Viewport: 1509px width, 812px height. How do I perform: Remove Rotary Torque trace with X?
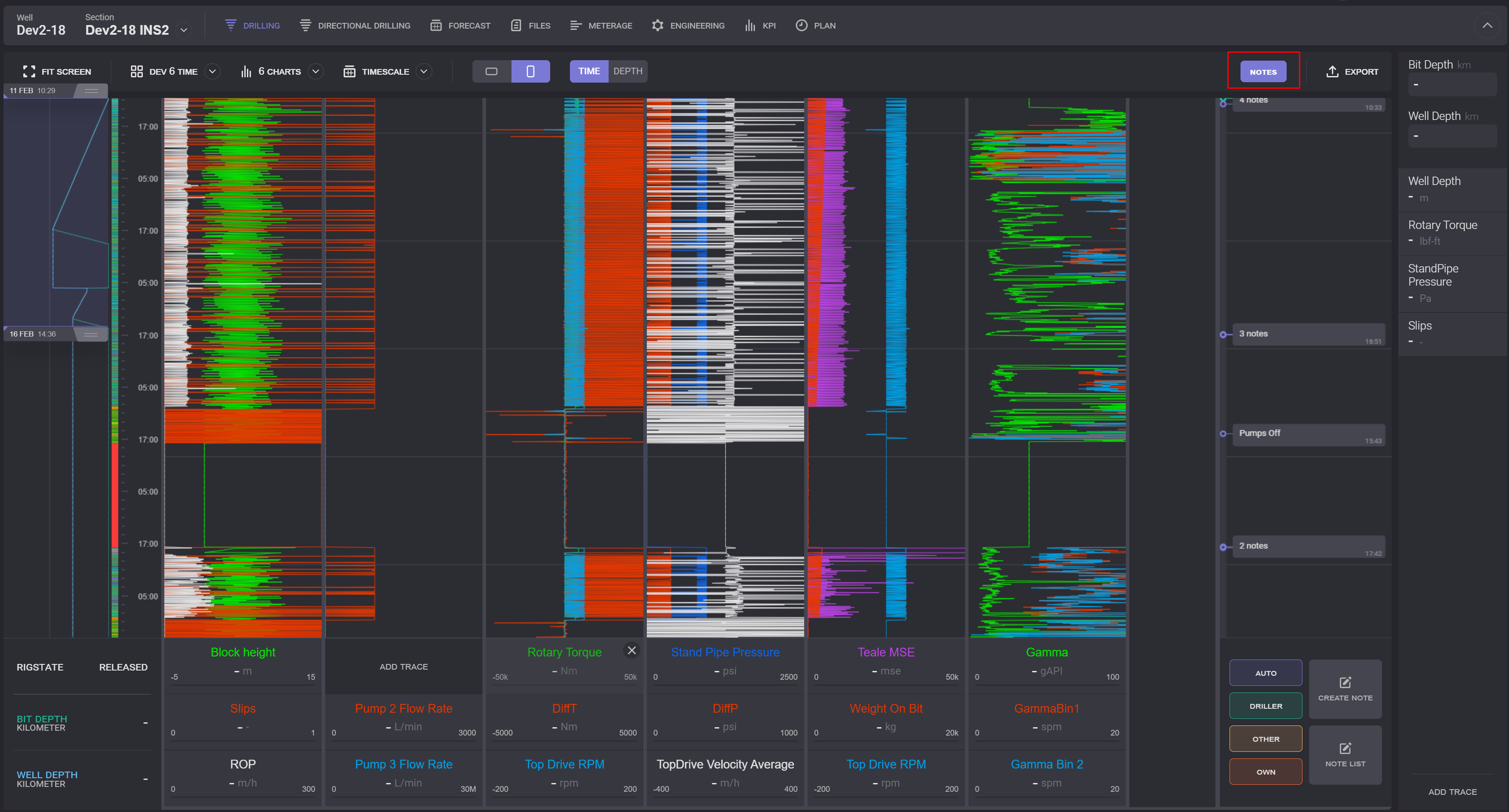click(x=631, y=650)
